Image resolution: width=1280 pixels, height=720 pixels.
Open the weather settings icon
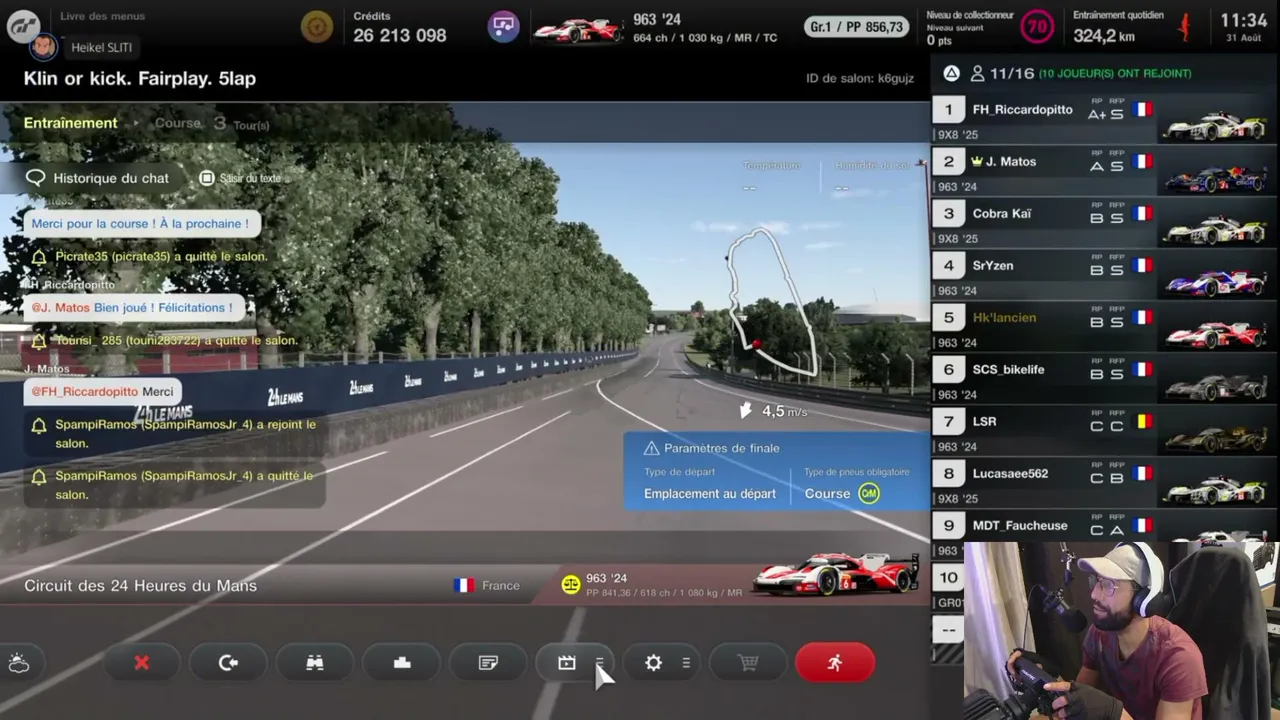(x=19, y=663)
